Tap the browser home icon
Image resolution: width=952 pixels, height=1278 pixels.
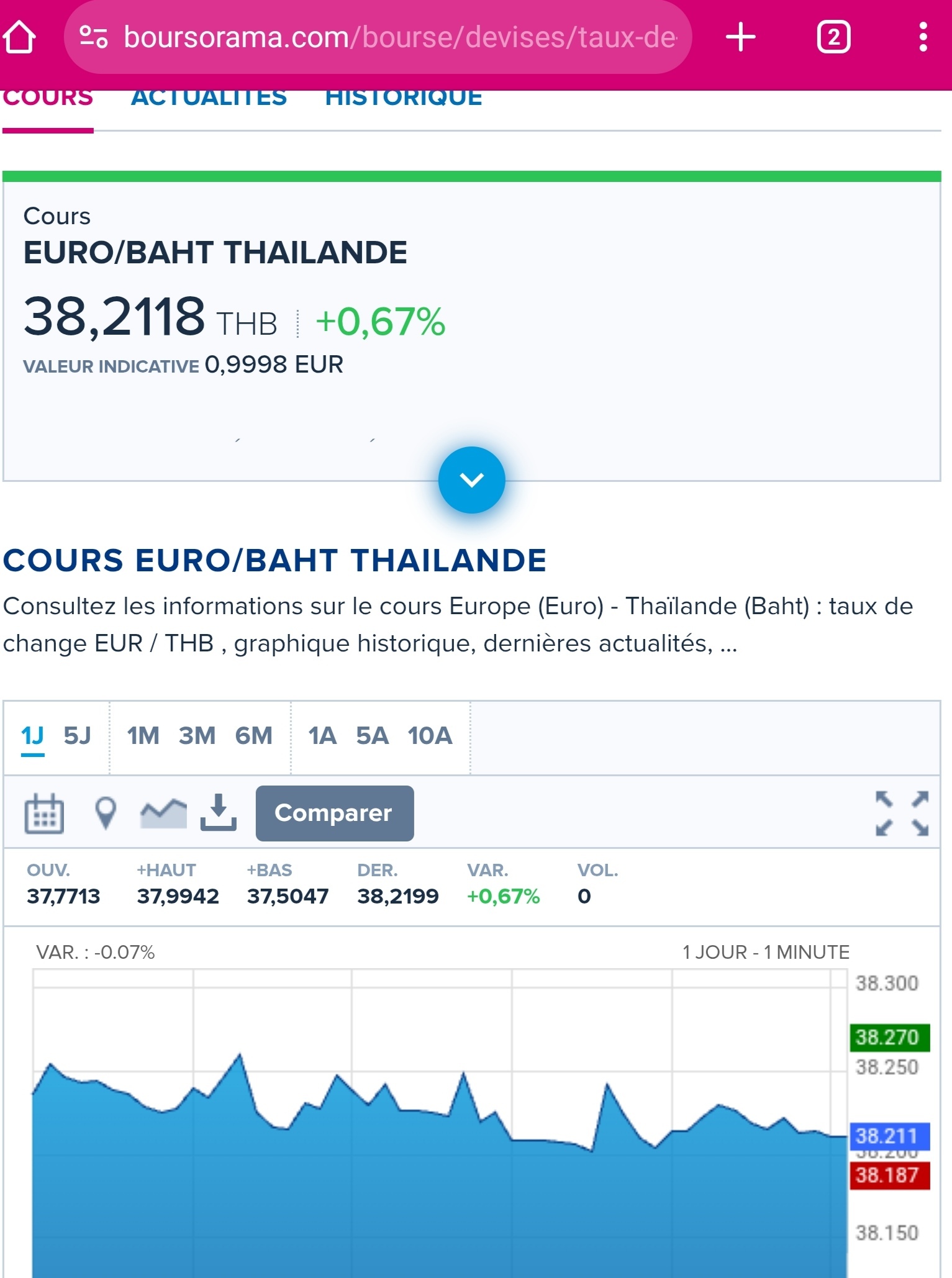coord(19,37)
